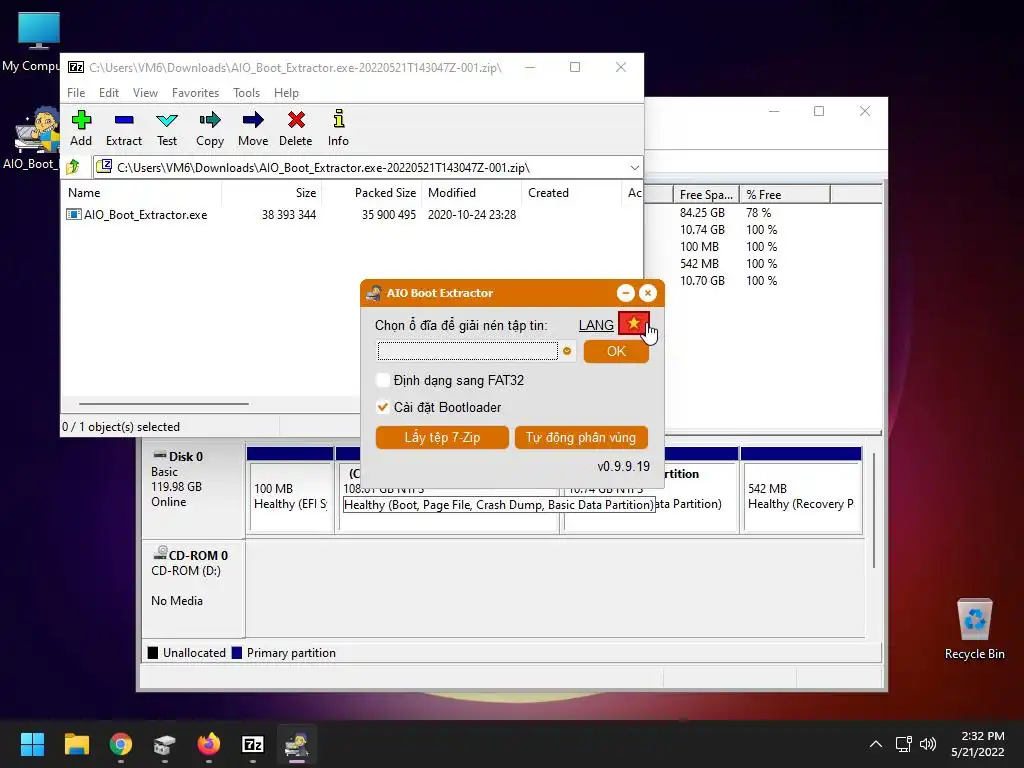Viewport: 1024px width, 768px height.
Task: Click the 84.25 GB free space cell
Action: [x=703, y=212]
